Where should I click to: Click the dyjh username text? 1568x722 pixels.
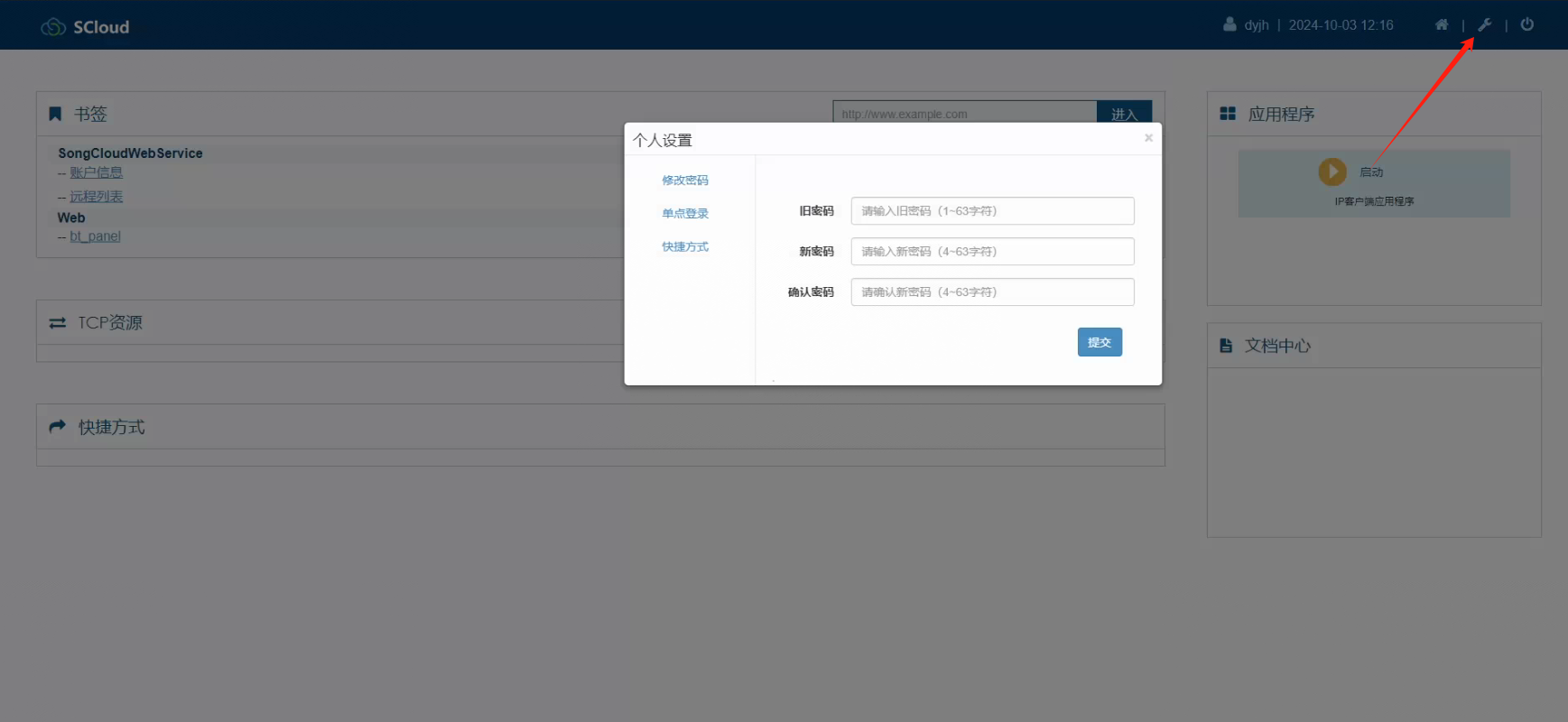pyautogui.click(x=1256, y=25)
